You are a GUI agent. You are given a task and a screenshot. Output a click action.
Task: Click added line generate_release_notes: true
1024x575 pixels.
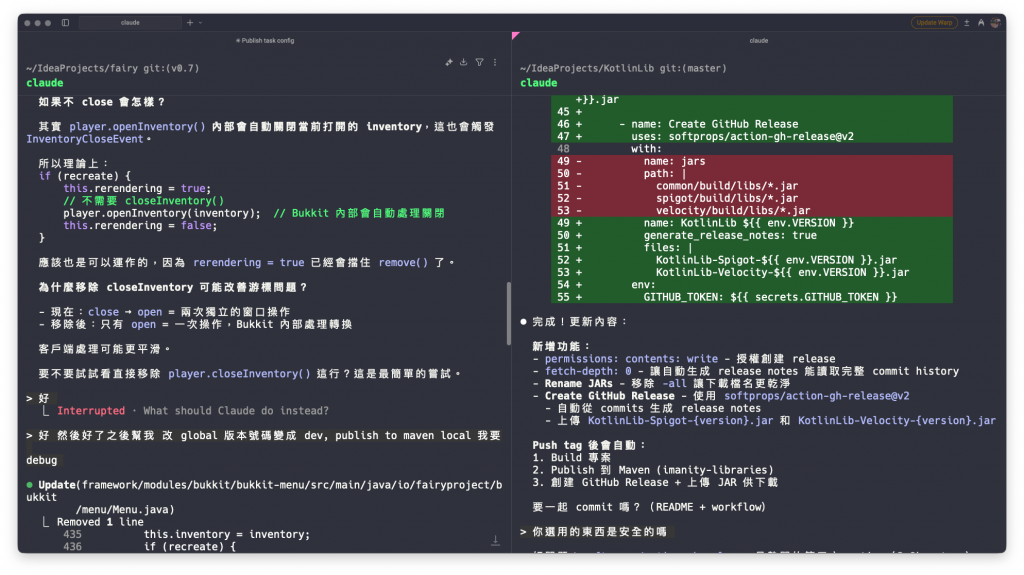click(752, 235)
